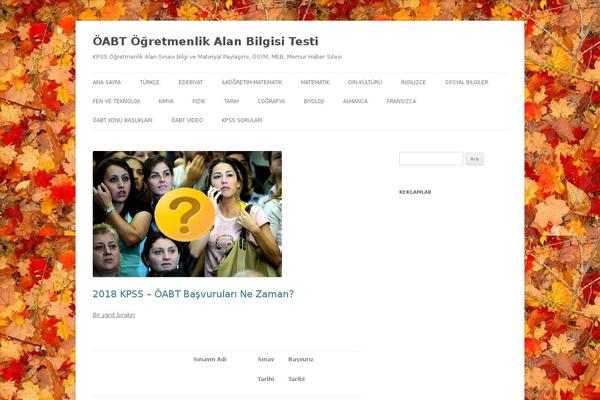Select İNGİLİZCE in the navigation menu

[413, 82]
